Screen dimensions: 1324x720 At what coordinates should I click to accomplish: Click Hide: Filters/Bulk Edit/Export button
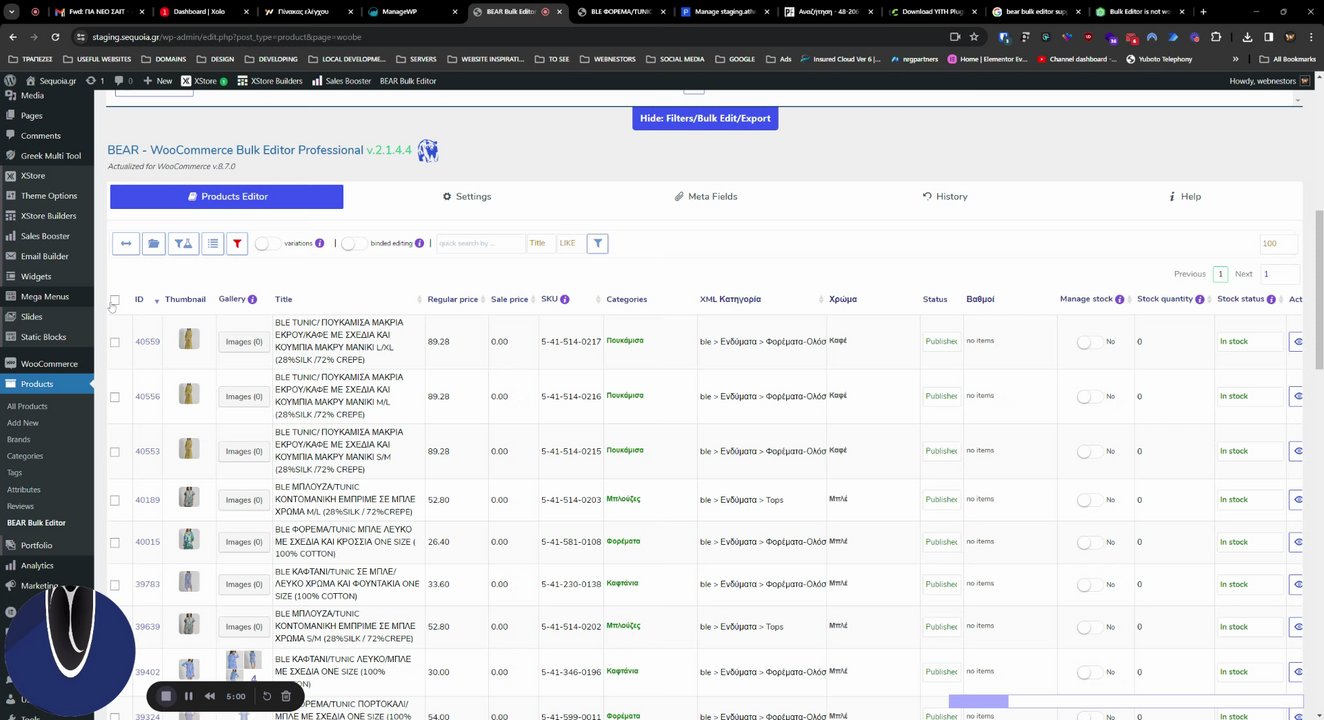pos(705,118)
